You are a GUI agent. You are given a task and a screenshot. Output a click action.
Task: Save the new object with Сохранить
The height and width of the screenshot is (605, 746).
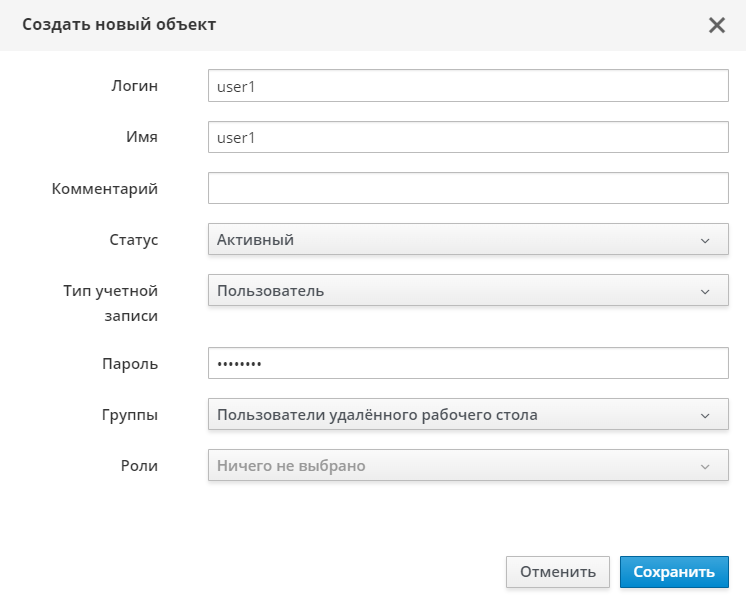(674, 572)
